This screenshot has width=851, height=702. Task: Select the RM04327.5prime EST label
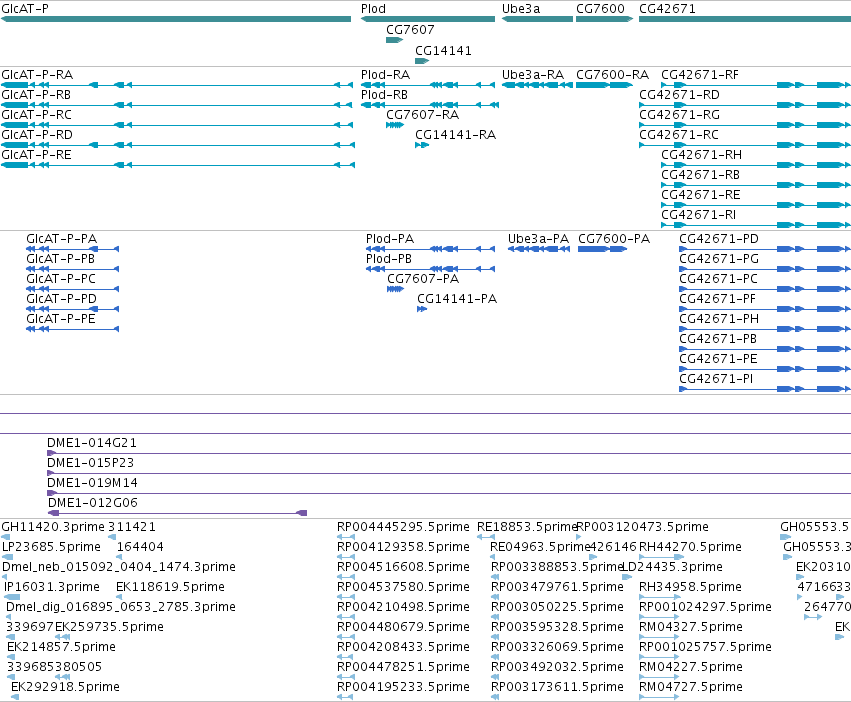(x=691, y=627)
